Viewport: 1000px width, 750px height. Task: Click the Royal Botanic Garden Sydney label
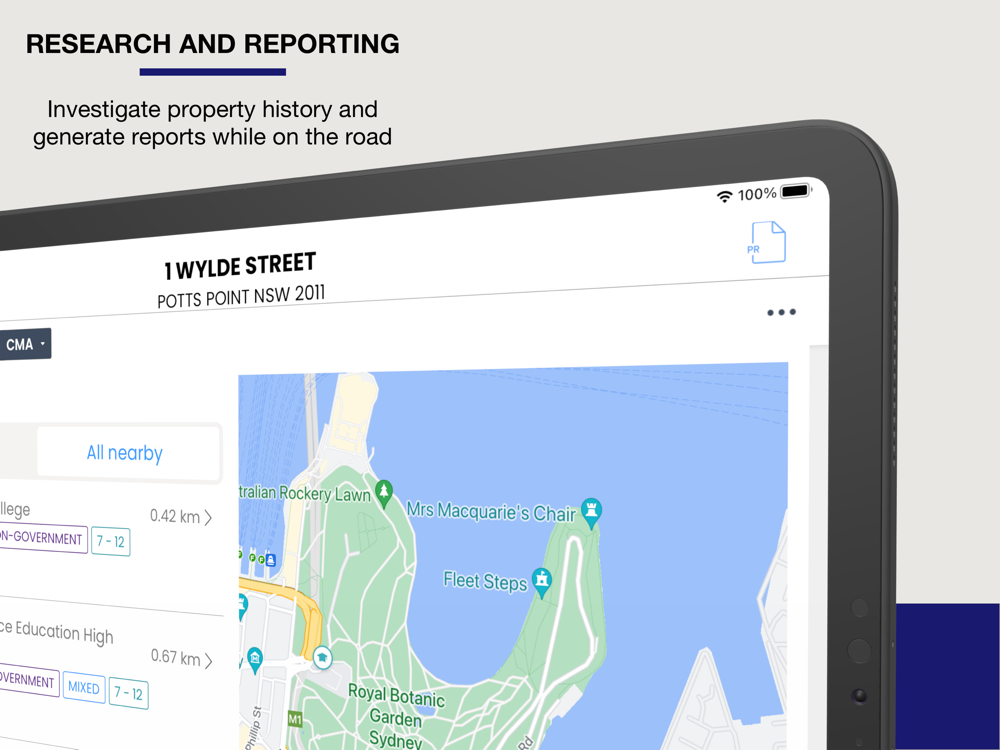[397, 716]
